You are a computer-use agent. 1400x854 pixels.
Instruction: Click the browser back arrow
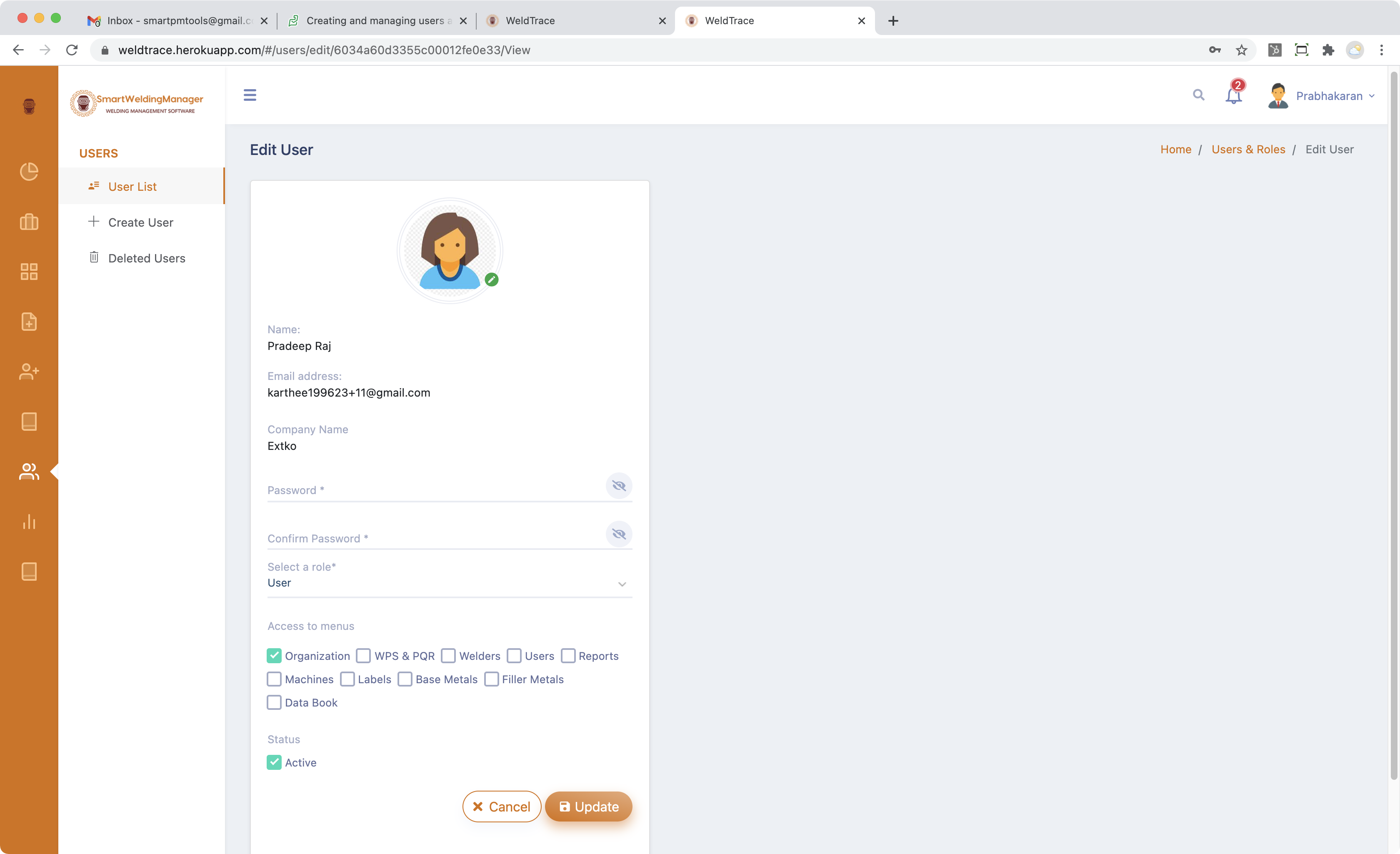click(18, 50)
